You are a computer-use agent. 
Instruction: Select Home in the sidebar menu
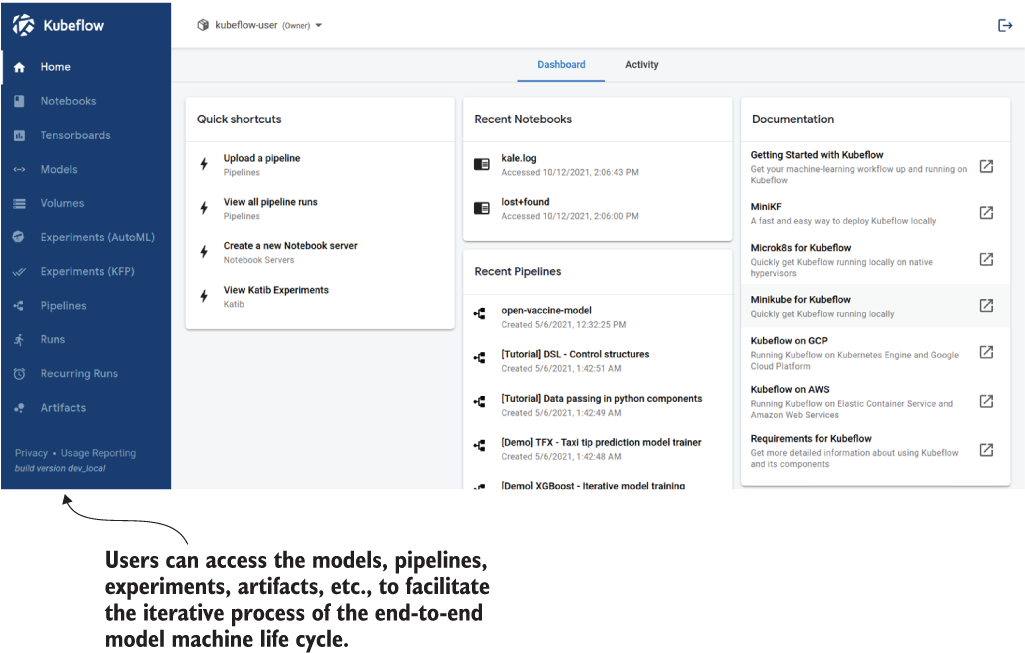(x=86, y=67)
